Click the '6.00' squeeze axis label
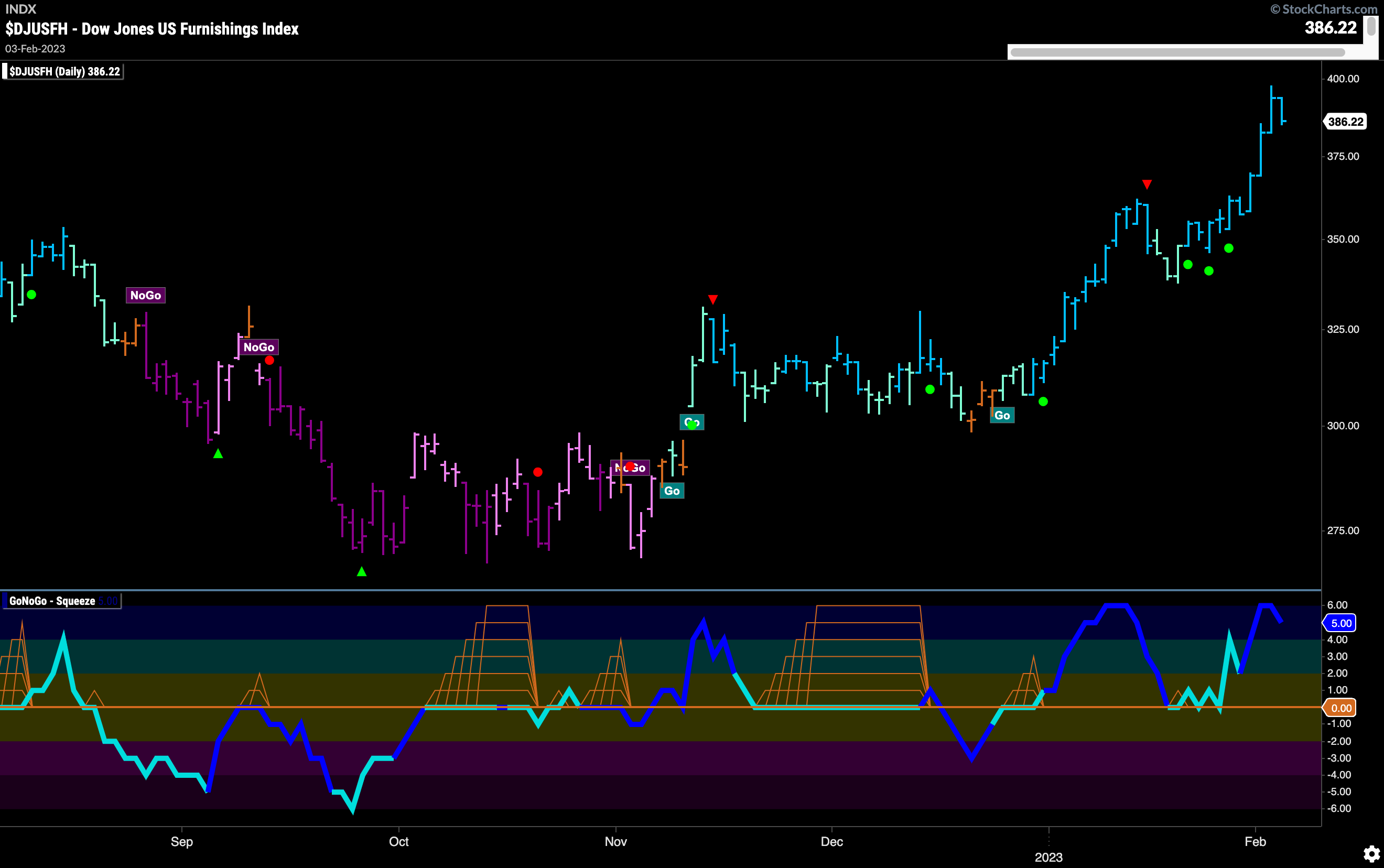The width and height of the screenshot is (1384, 868). 1337,605
